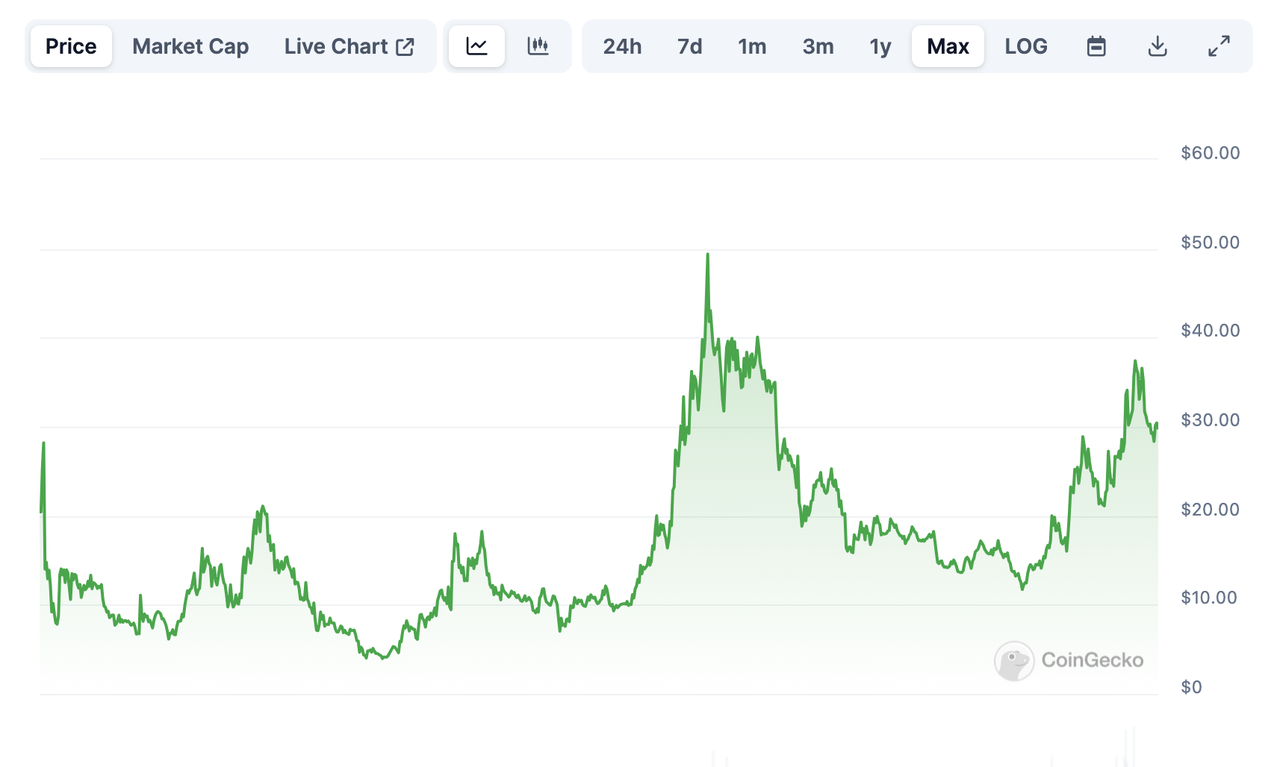The width and height of the screenshot is (1280, 767).
Task: Open the calendar date range picker
Action: point(1095,45)
